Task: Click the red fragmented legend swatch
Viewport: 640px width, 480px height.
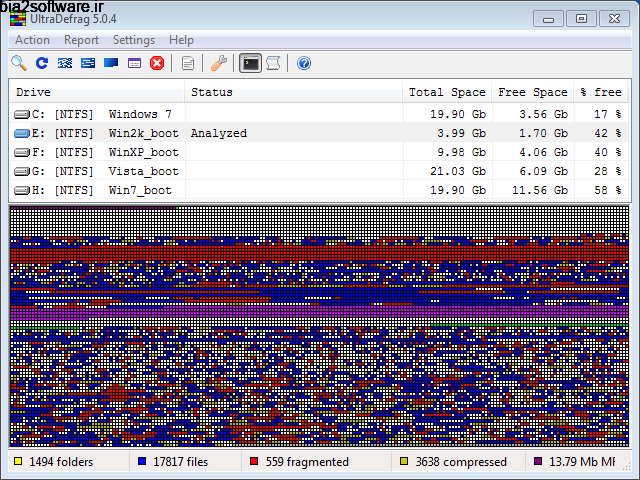Action: click(255, 462)
